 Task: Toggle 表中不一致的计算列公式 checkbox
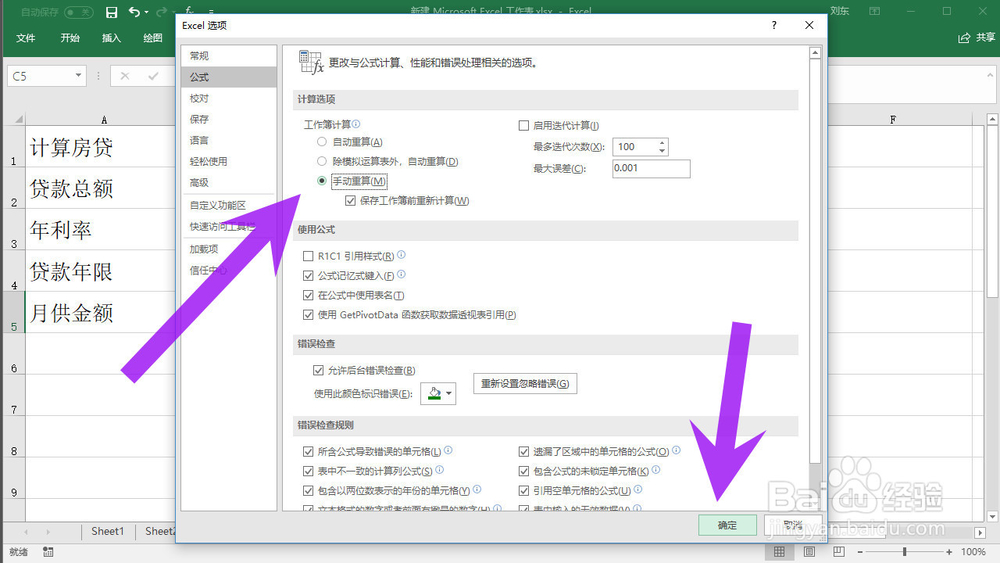coord(308,471)
